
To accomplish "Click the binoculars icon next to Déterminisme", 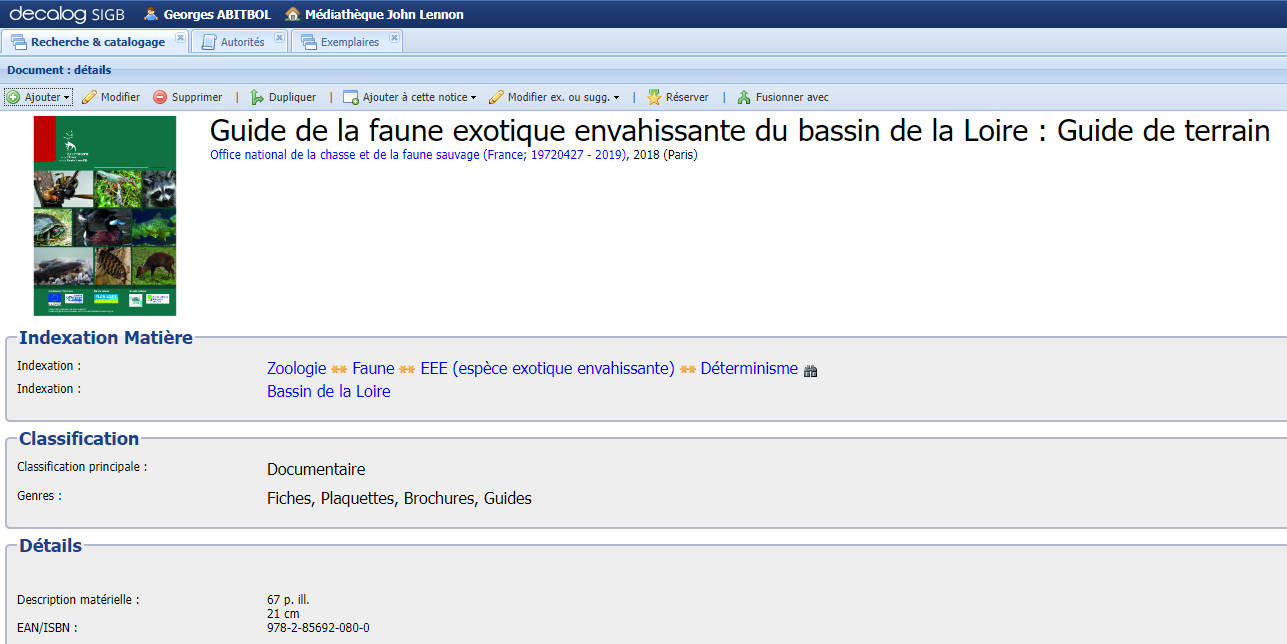I will 810,370.
